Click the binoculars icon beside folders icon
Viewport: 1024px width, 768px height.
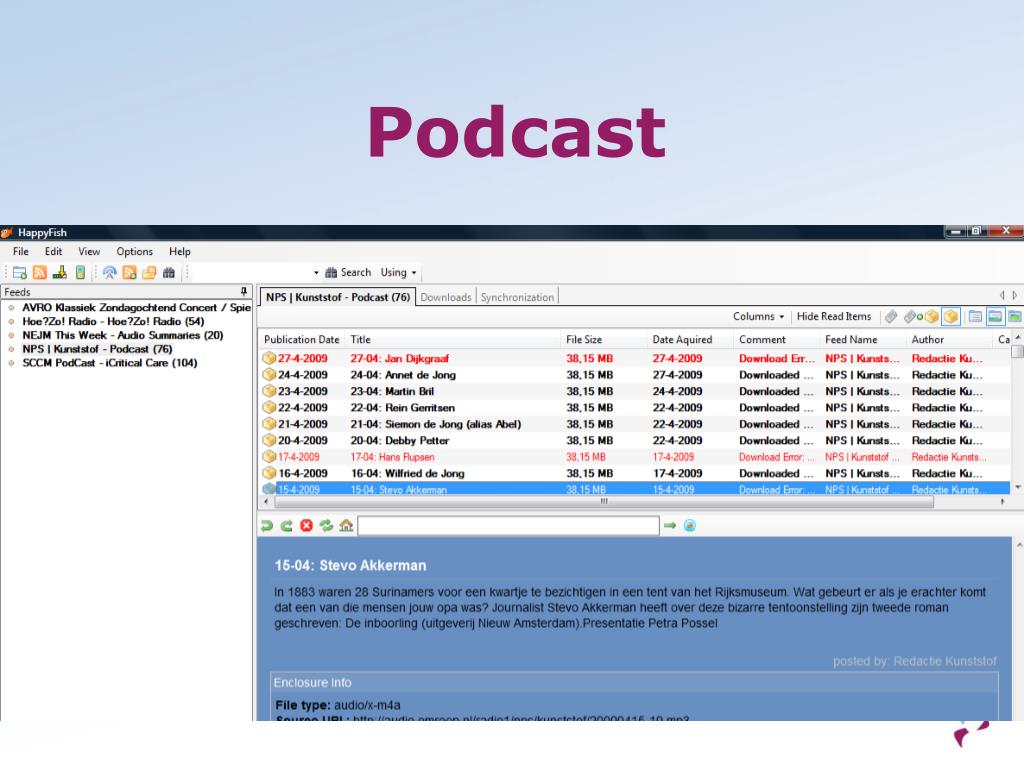(x=169, y=272)
